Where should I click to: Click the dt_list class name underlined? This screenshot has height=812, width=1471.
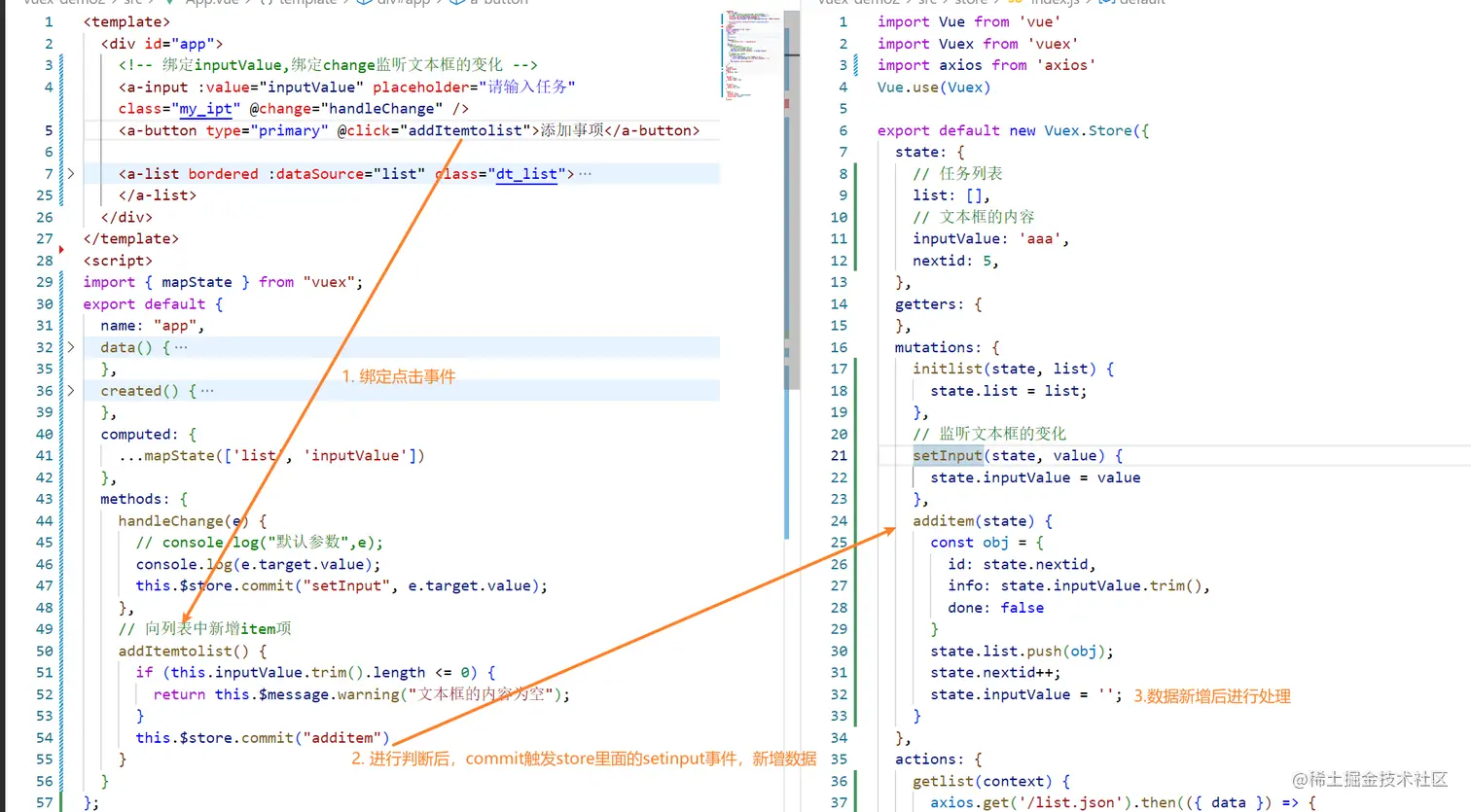(526, 174)
